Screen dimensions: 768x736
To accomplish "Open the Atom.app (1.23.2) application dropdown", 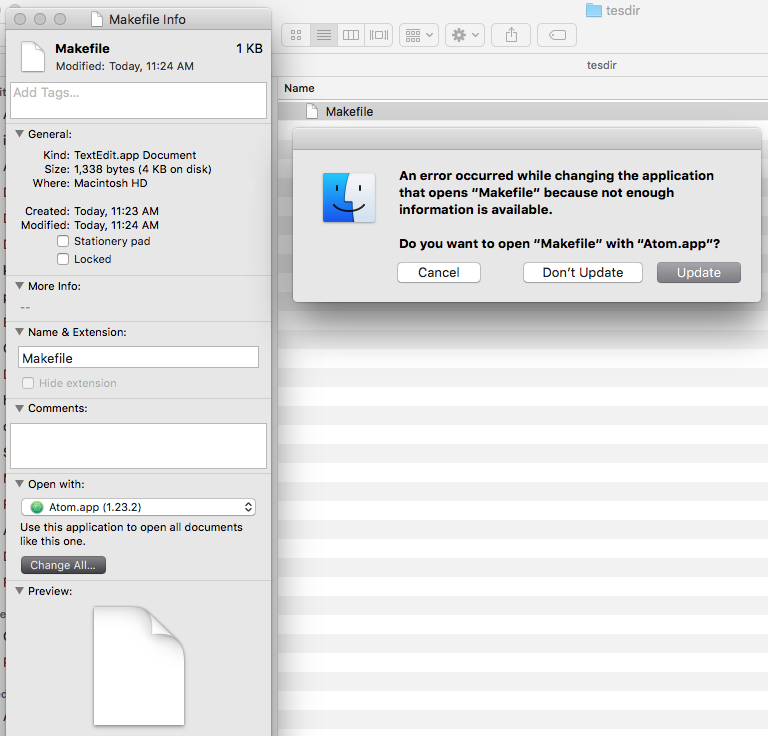I will click(x=139, y=507).
